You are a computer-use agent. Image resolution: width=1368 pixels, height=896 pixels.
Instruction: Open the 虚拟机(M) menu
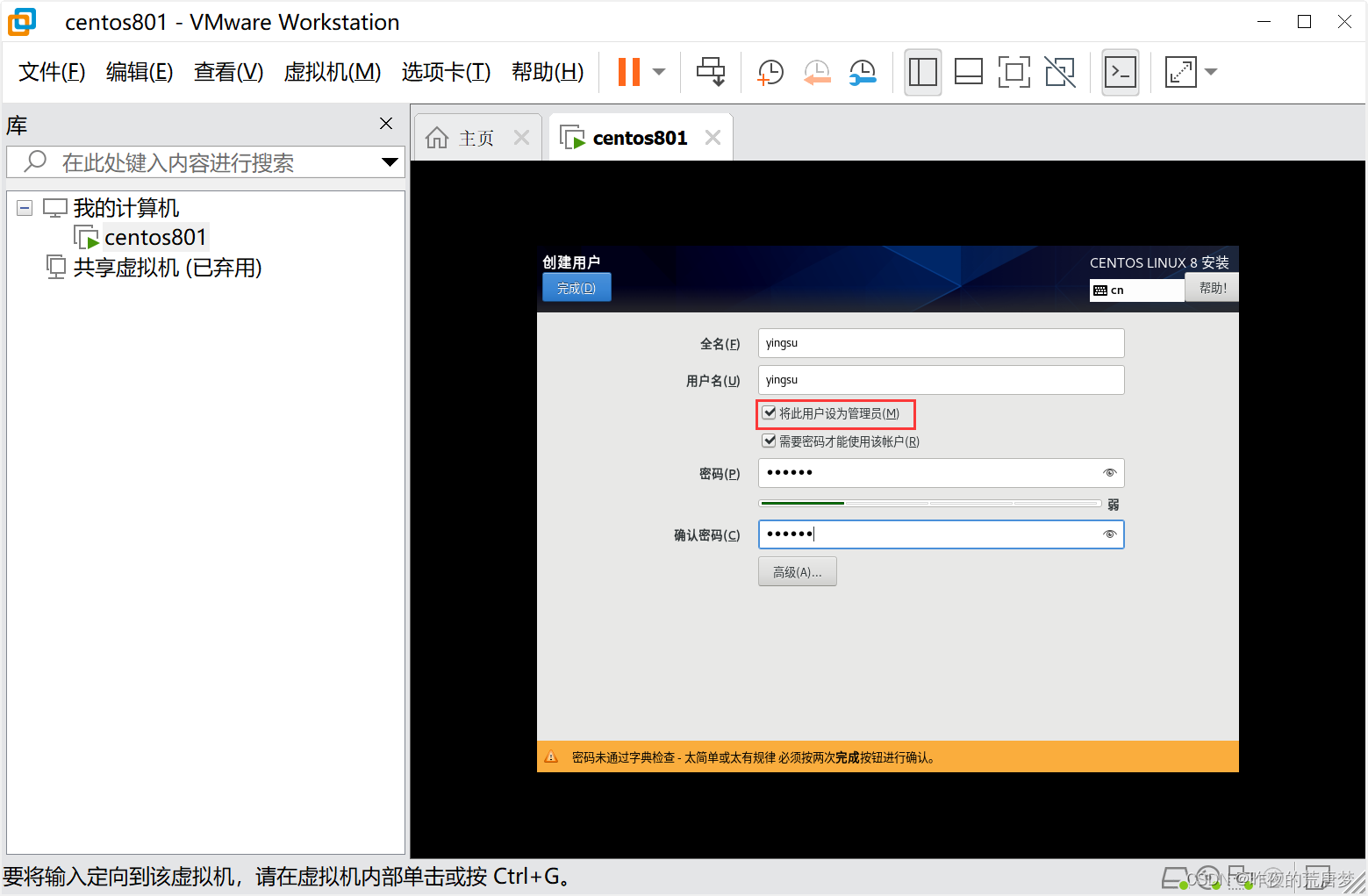coord(333,72)
